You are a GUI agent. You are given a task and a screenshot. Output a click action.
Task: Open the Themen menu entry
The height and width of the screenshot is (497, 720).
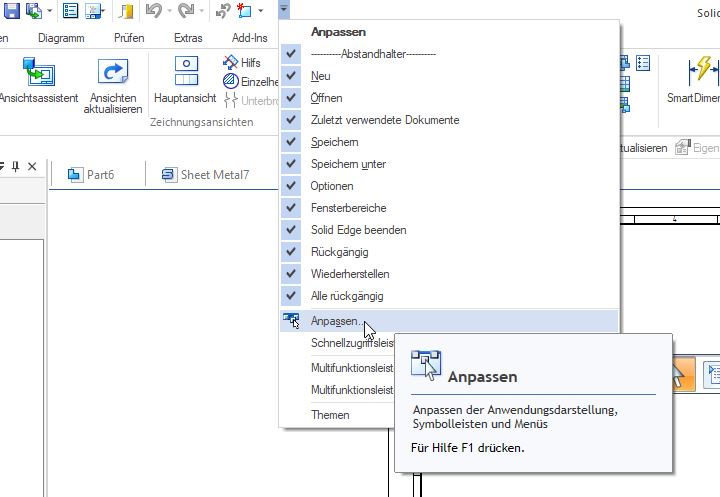click(338, 415)
